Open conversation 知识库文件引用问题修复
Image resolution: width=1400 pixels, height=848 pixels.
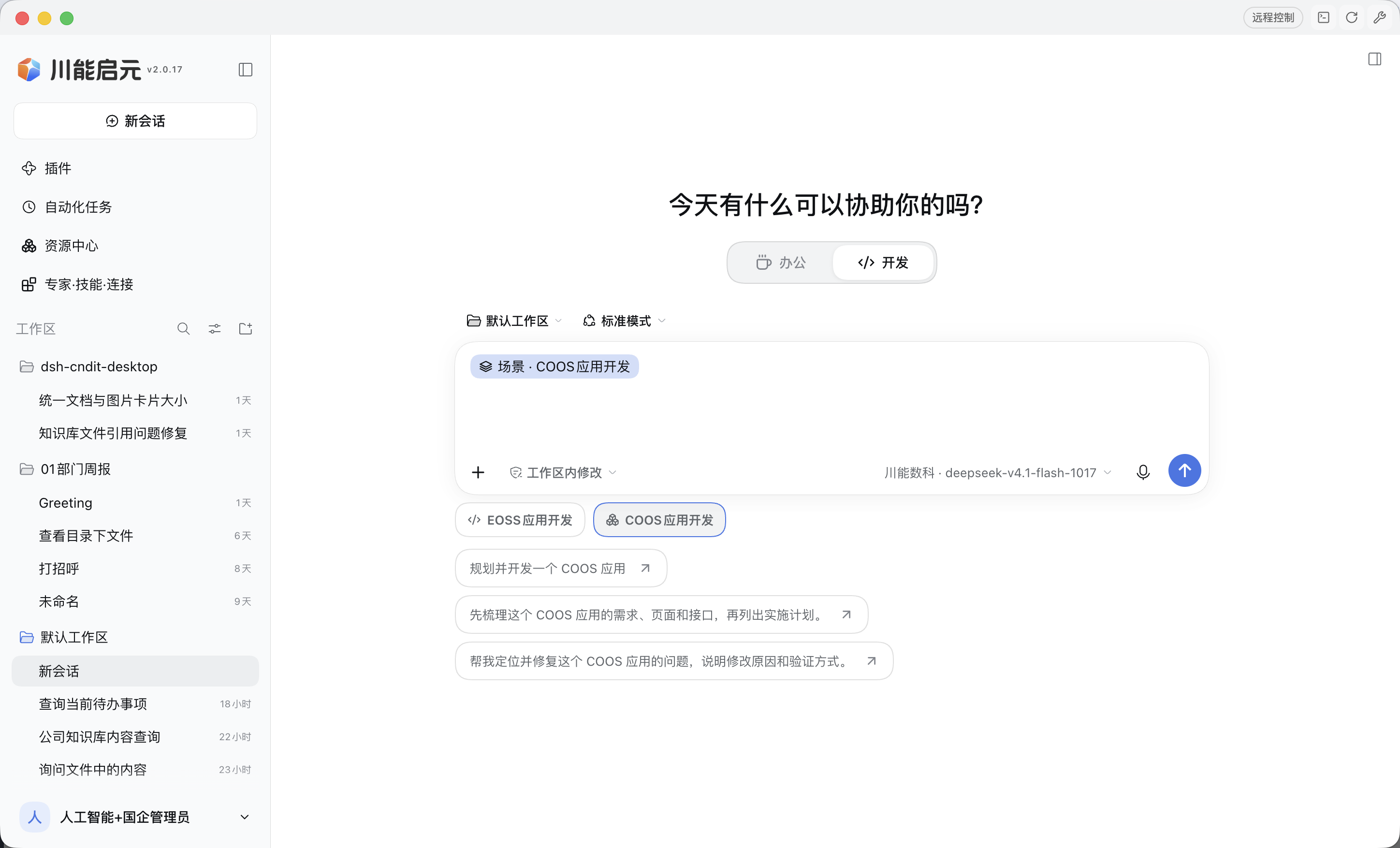pyautogui.click(x=135, y=433)
